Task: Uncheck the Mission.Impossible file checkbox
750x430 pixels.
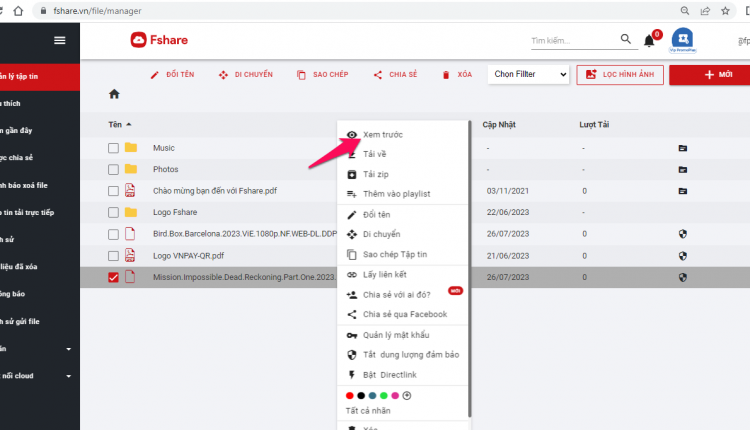Action: pyautogui.click(x=113, y=277)
